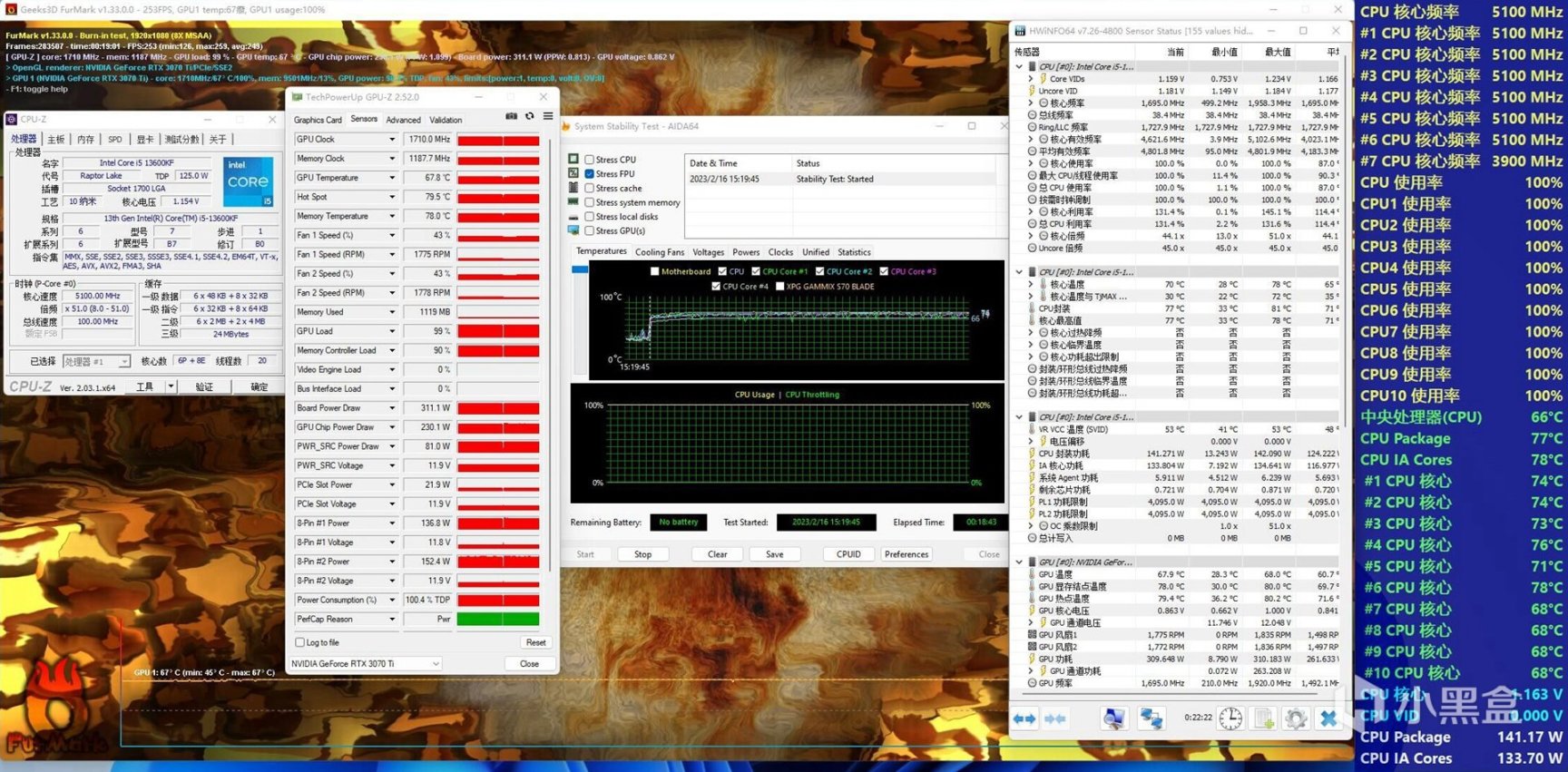
Task: Enable the Stress CPU checkbox
Action: [590, 160]
